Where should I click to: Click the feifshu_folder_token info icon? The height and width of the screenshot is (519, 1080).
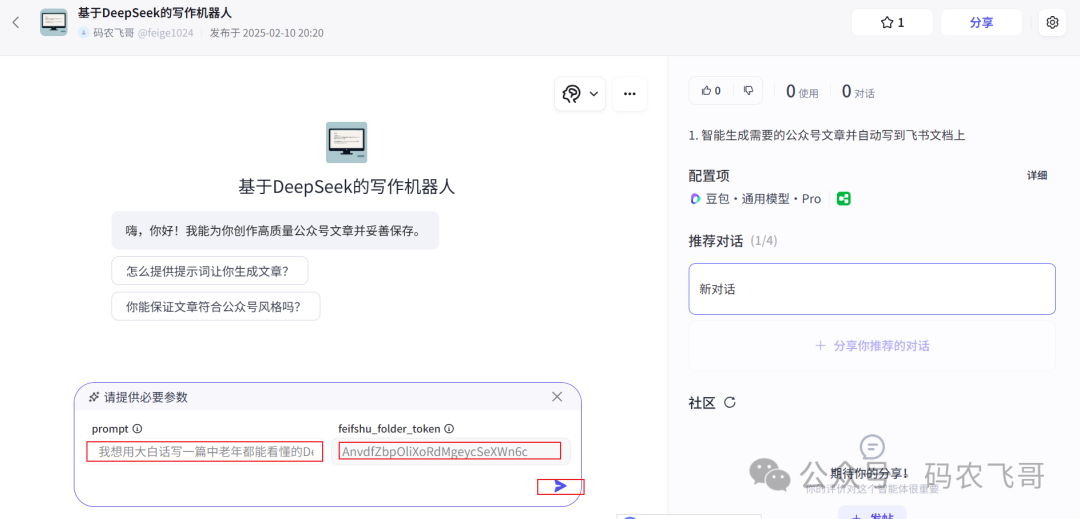tap(448, 428)
